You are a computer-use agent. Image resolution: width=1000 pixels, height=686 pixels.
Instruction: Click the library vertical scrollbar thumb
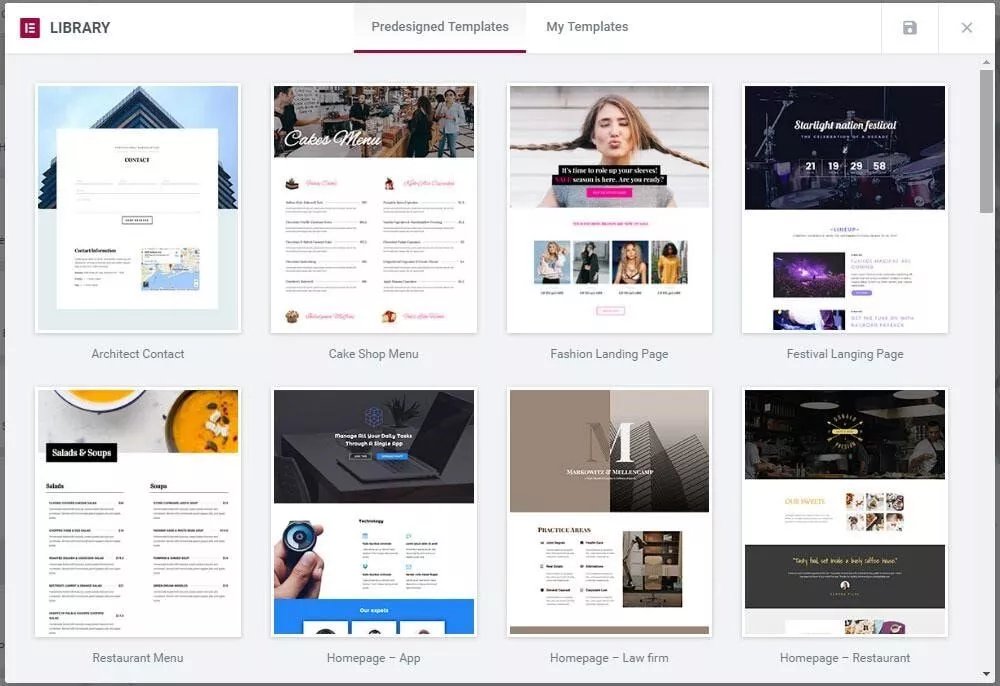point(986,140)
